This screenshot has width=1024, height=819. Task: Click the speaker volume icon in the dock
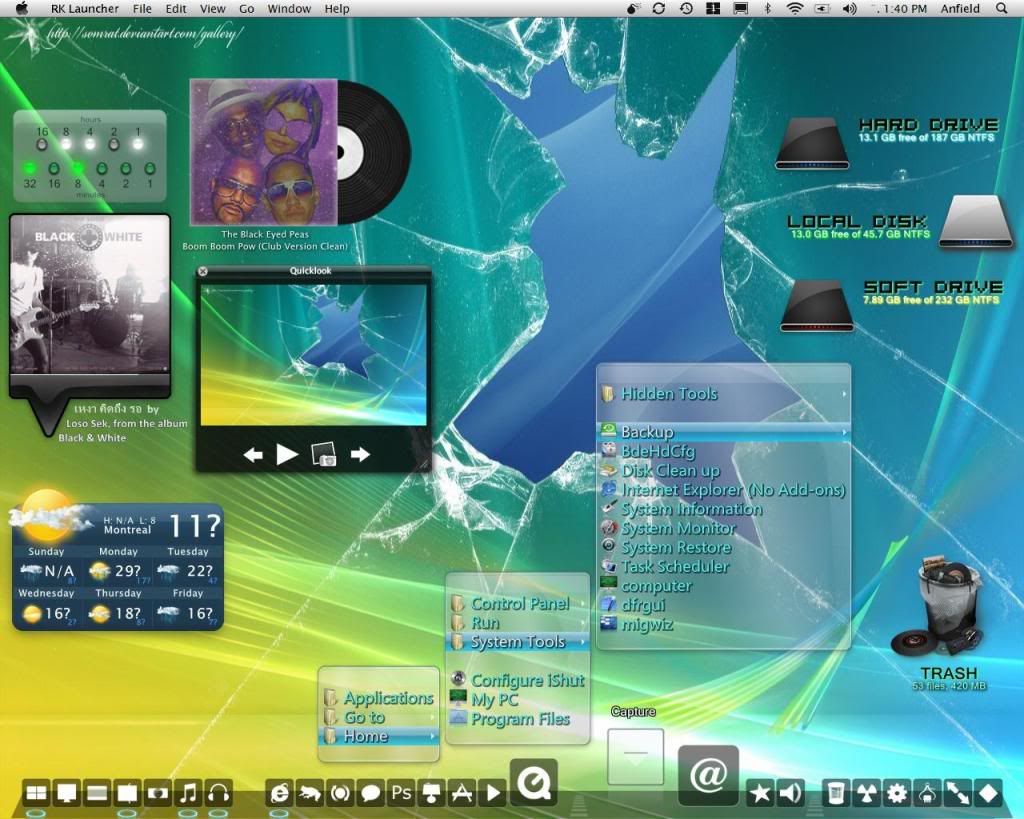[790, 793]
